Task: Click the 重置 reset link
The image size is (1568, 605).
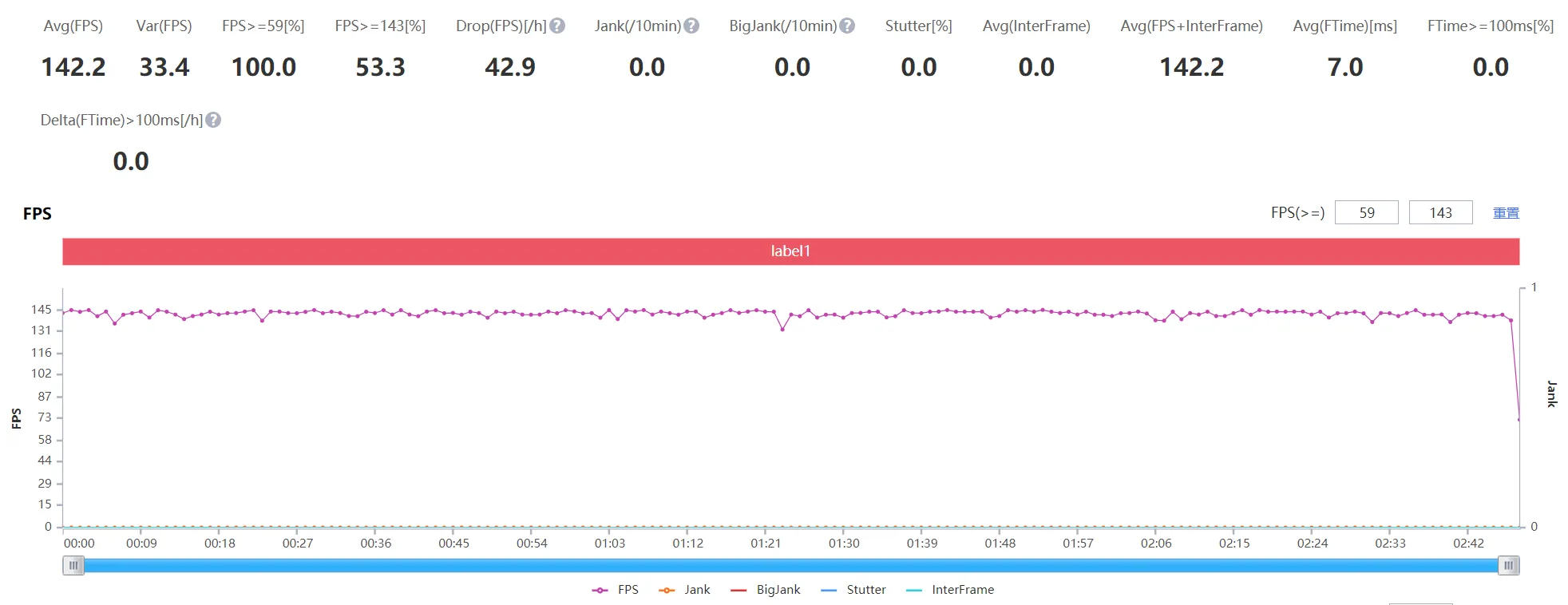Action: pyautogui.click(x=1506, y=213)
